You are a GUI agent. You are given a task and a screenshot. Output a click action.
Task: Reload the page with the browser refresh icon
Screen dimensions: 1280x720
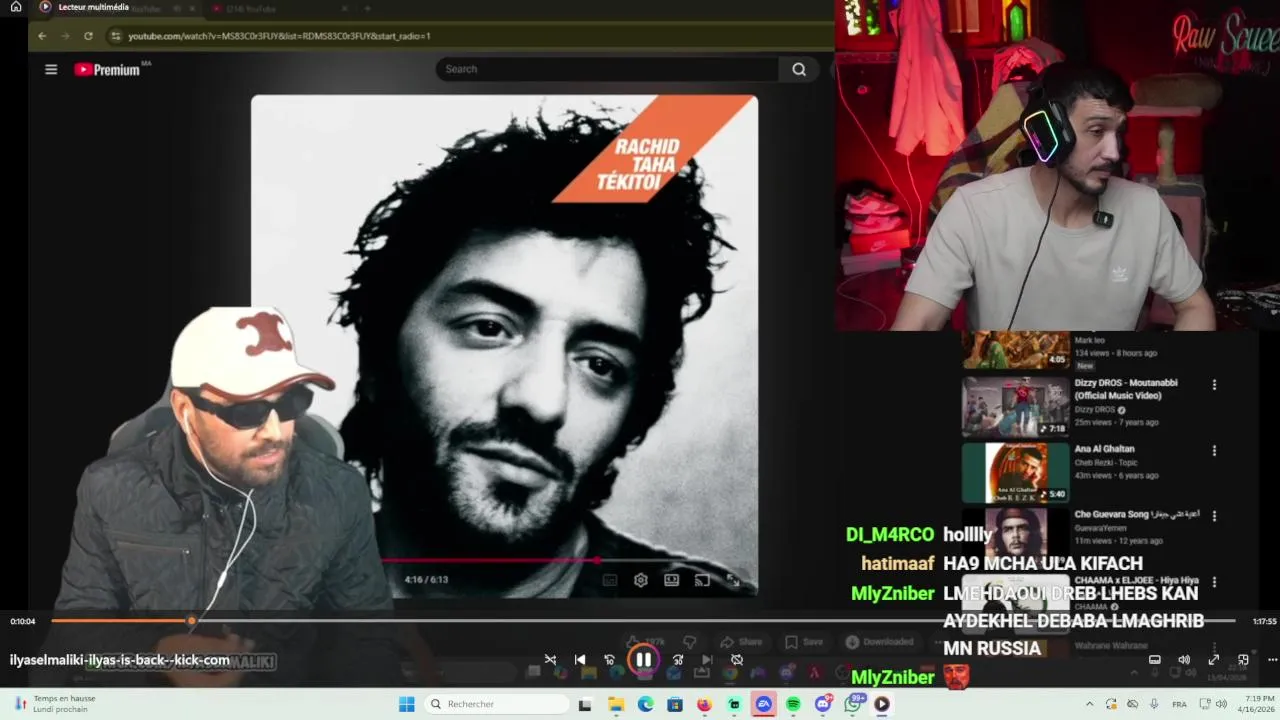pyautogui.click(x=88, y=36)
